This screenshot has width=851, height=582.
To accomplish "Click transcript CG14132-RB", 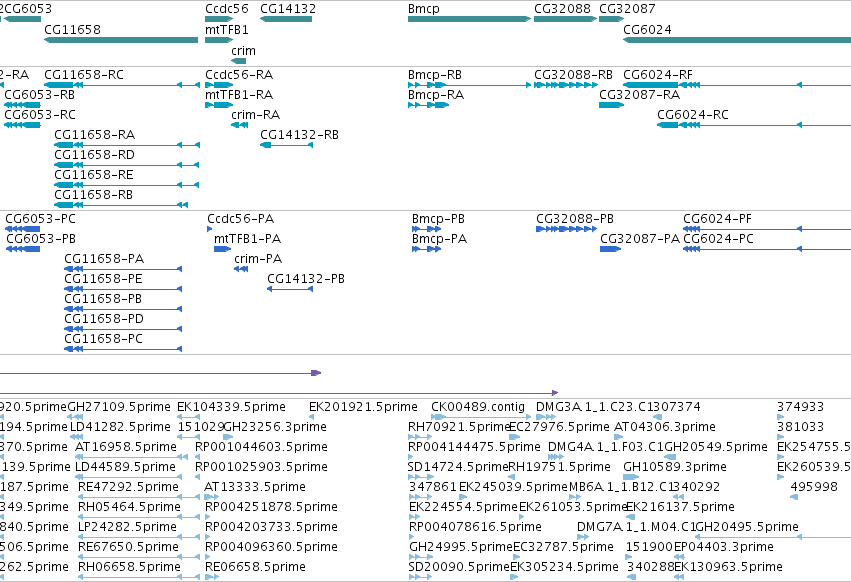I will pyautogui.click(x=300, y=135).
